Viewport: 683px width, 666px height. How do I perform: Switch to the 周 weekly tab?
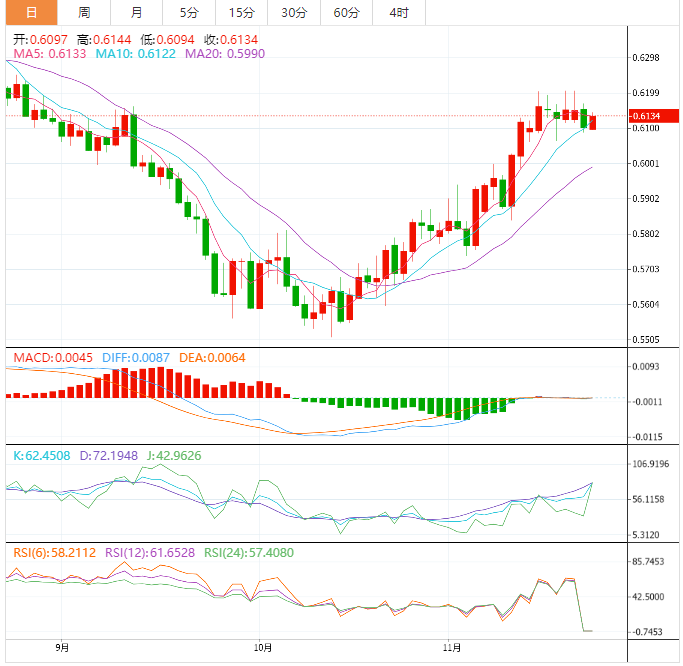point(84,12)
